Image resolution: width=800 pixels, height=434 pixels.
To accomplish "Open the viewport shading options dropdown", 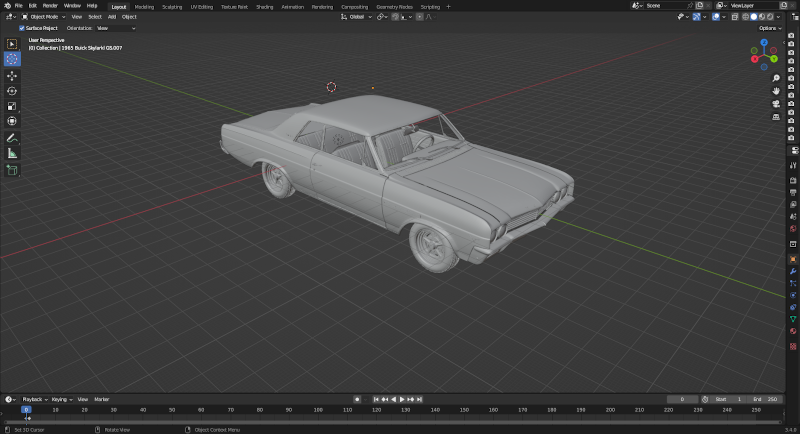I will (x=778, y=17).
